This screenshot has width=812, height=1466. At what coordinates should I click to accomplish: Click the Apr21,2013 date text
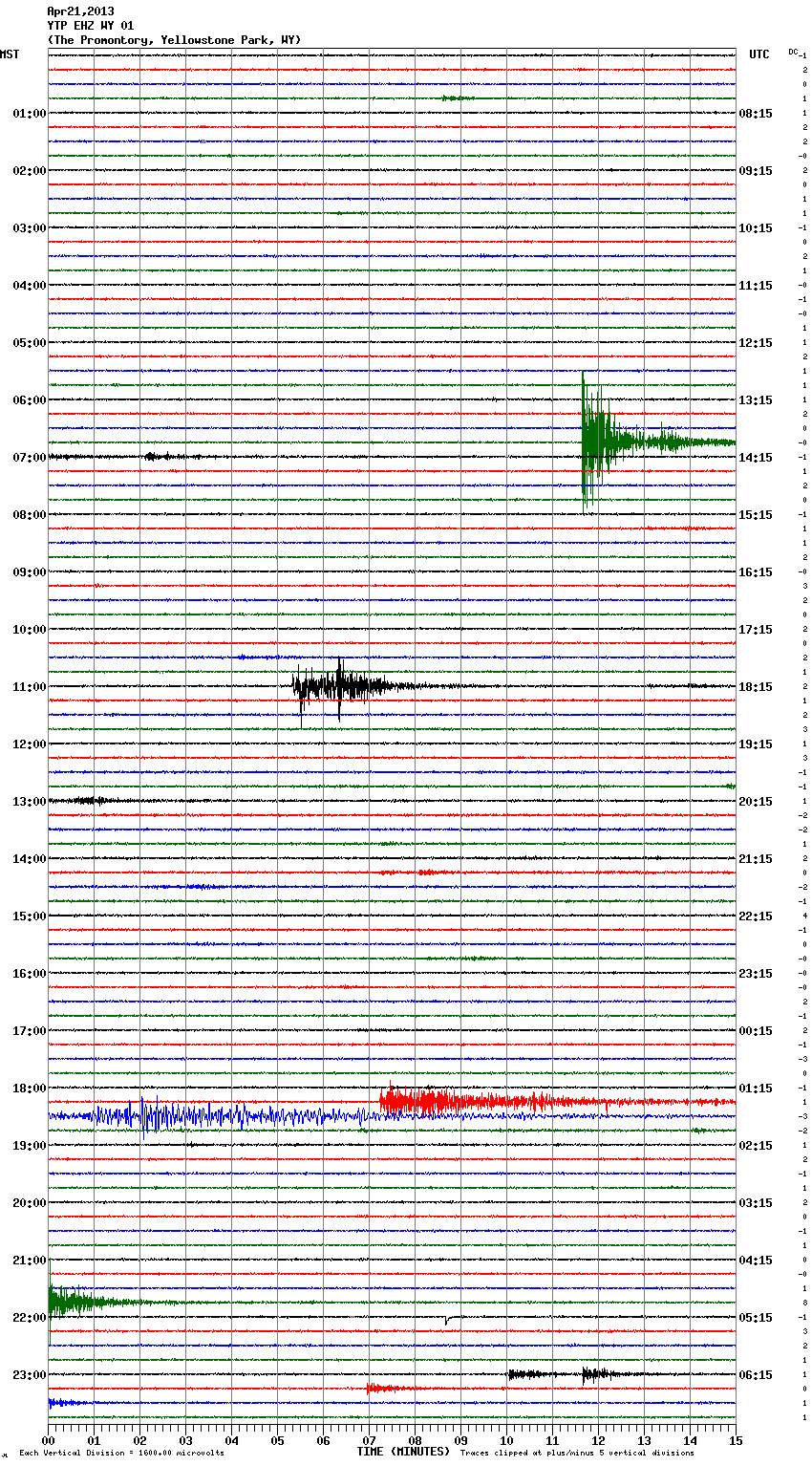pyautogui.click(x=80, y=11)
